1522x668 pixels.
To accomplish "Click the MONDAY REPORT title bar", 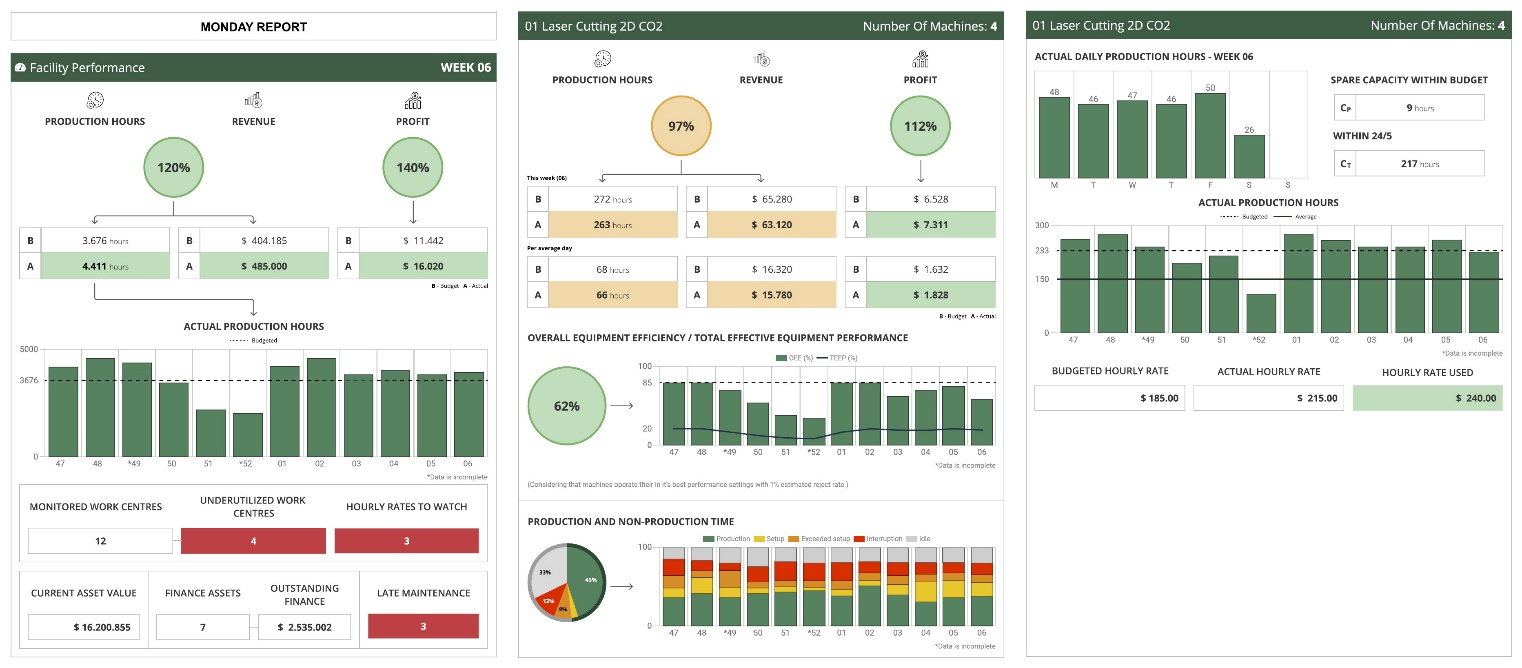I will point(253,26).
